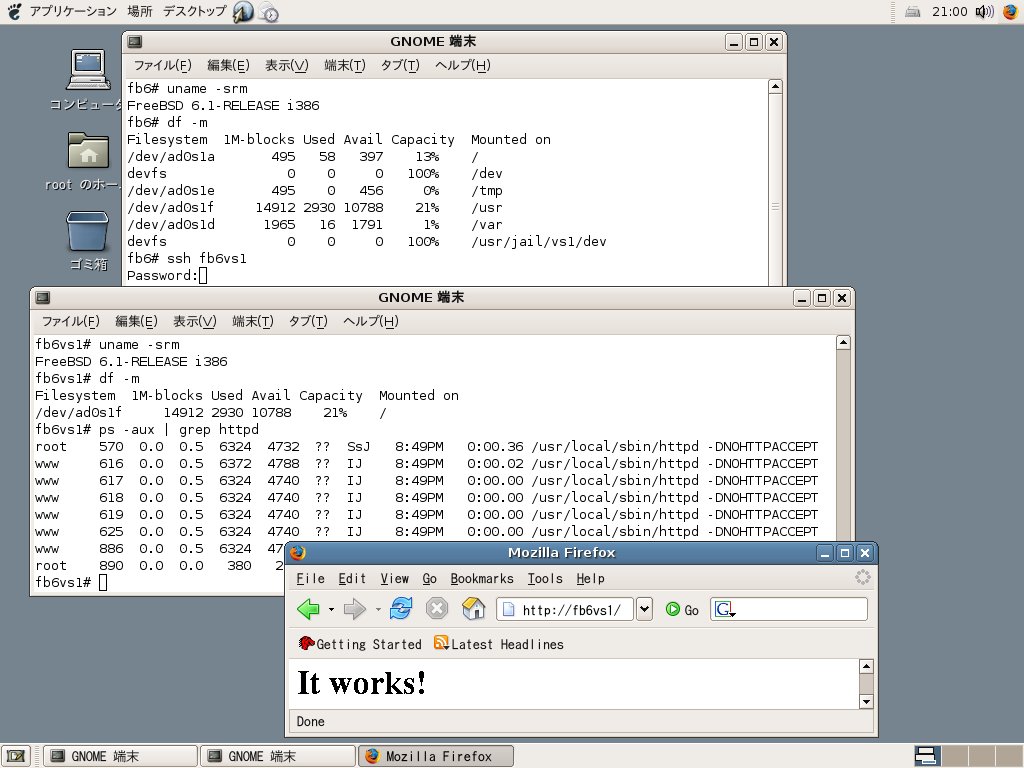This screenshot has width=1024, height=768.
Task: Open Firefox File menu
Action: click(x=310, y=579)
